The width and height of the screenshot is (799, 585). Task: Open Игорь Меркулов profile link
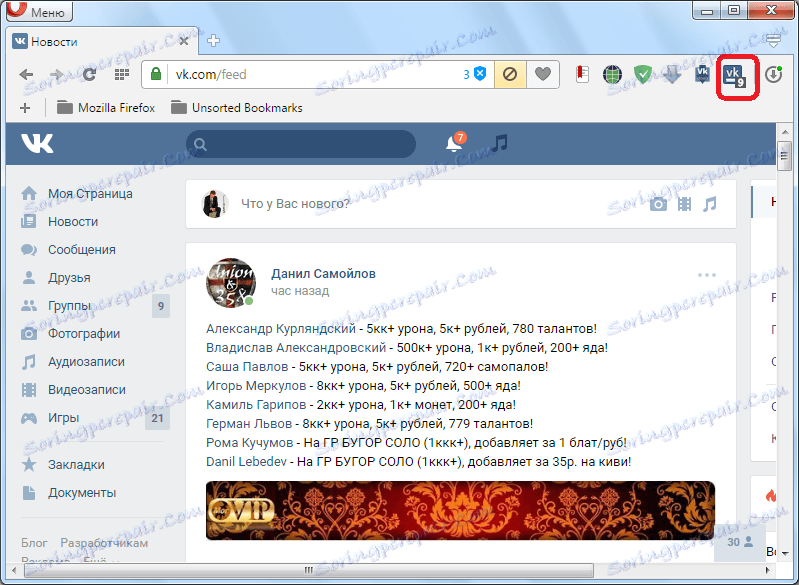point(256,386)
